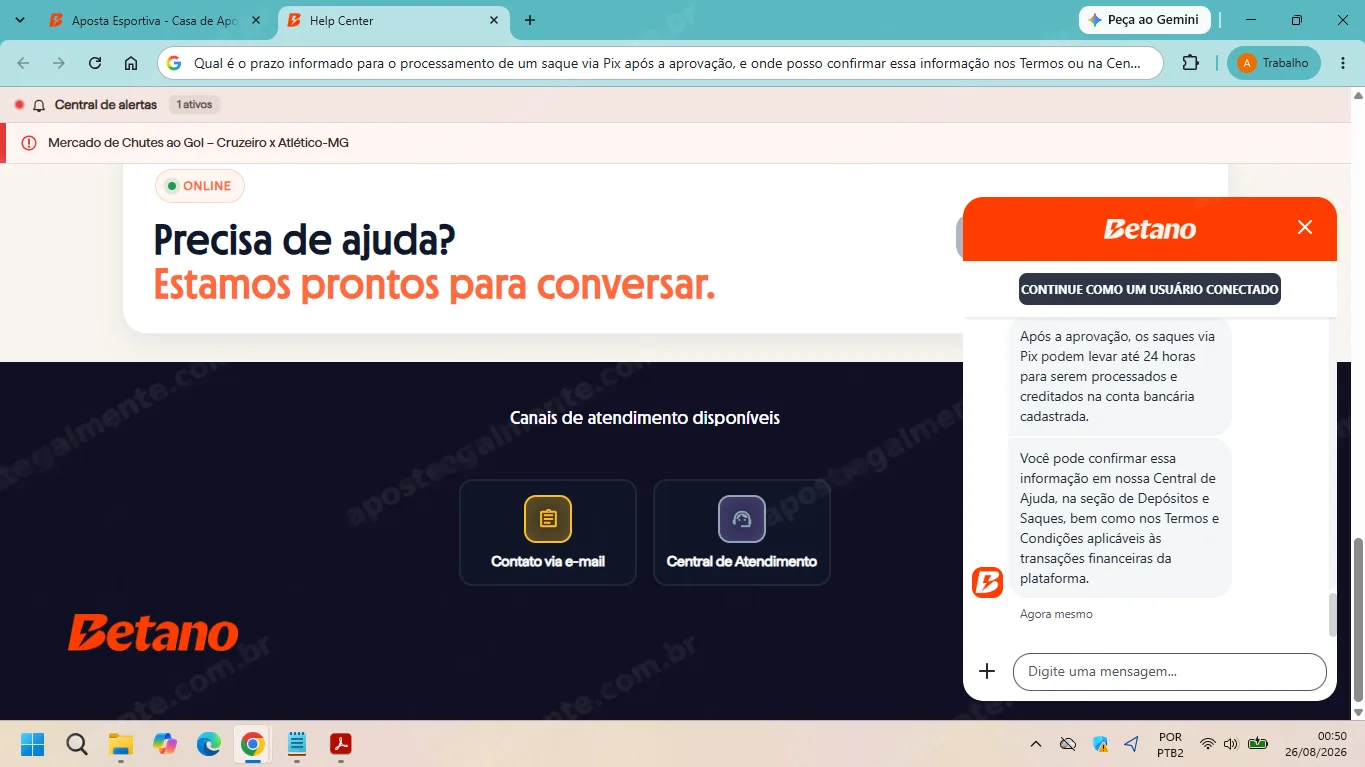The image size is (1365, 767).
Task: Click the red alert warning icon
Action: click(28, 143)
